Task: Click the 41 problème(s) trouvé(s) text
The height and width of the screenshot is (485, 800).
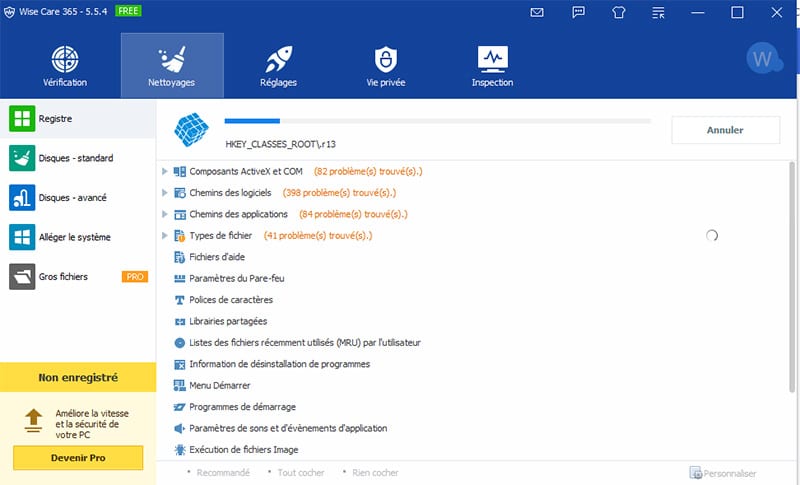Action: [x=318, y=236]
